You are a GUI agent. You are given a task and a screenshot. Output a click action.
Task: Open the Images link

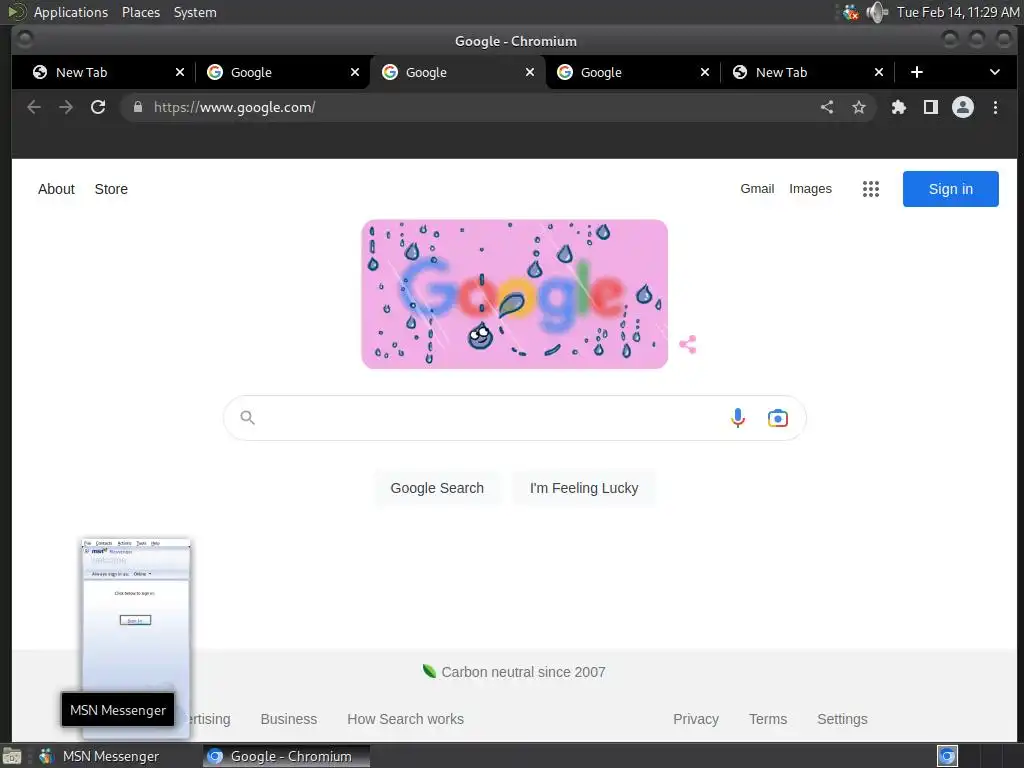click(x=810, y=189)
